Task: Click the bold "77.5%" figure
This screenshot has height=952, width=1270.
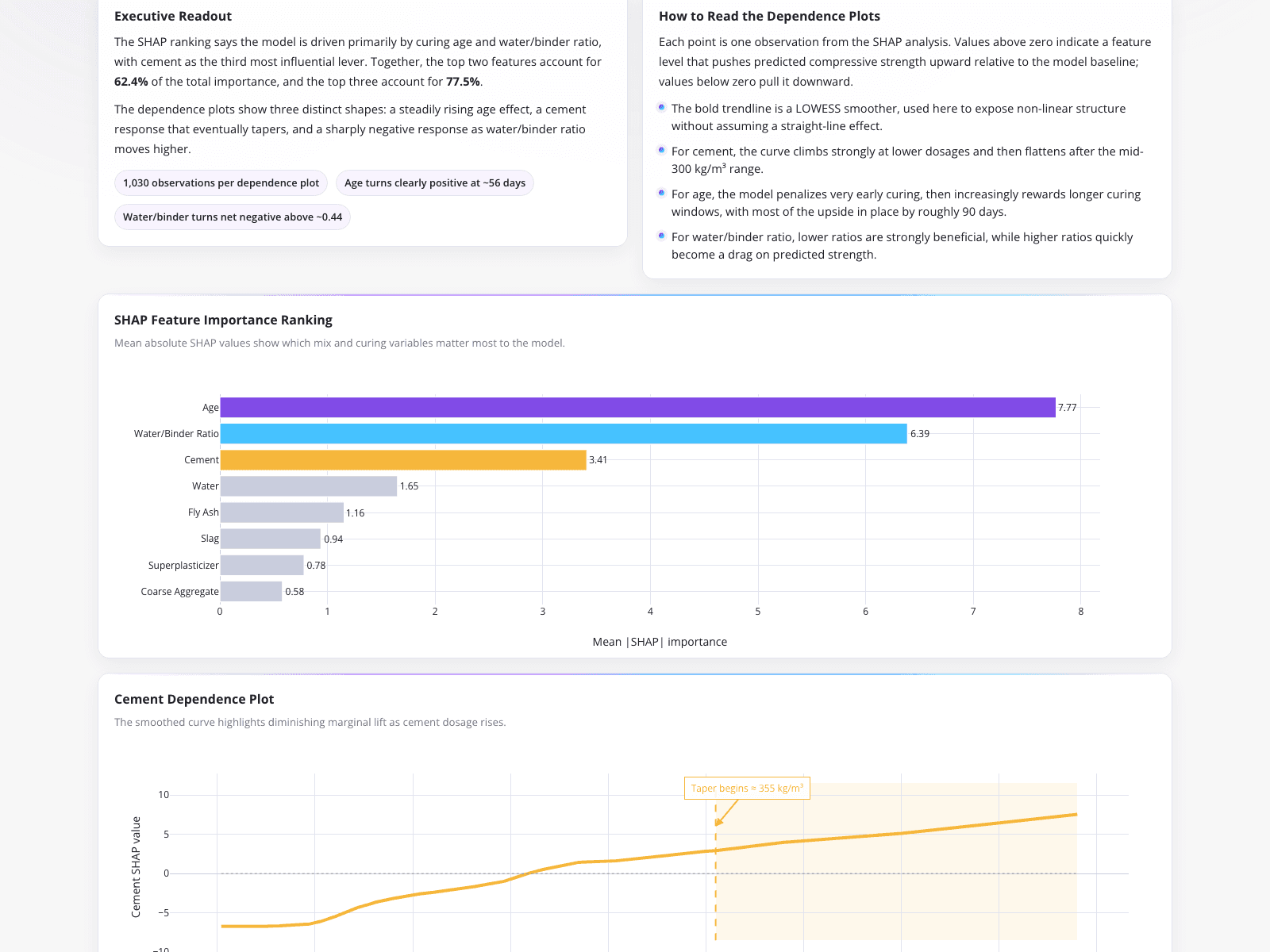Action: coord(463,82)
